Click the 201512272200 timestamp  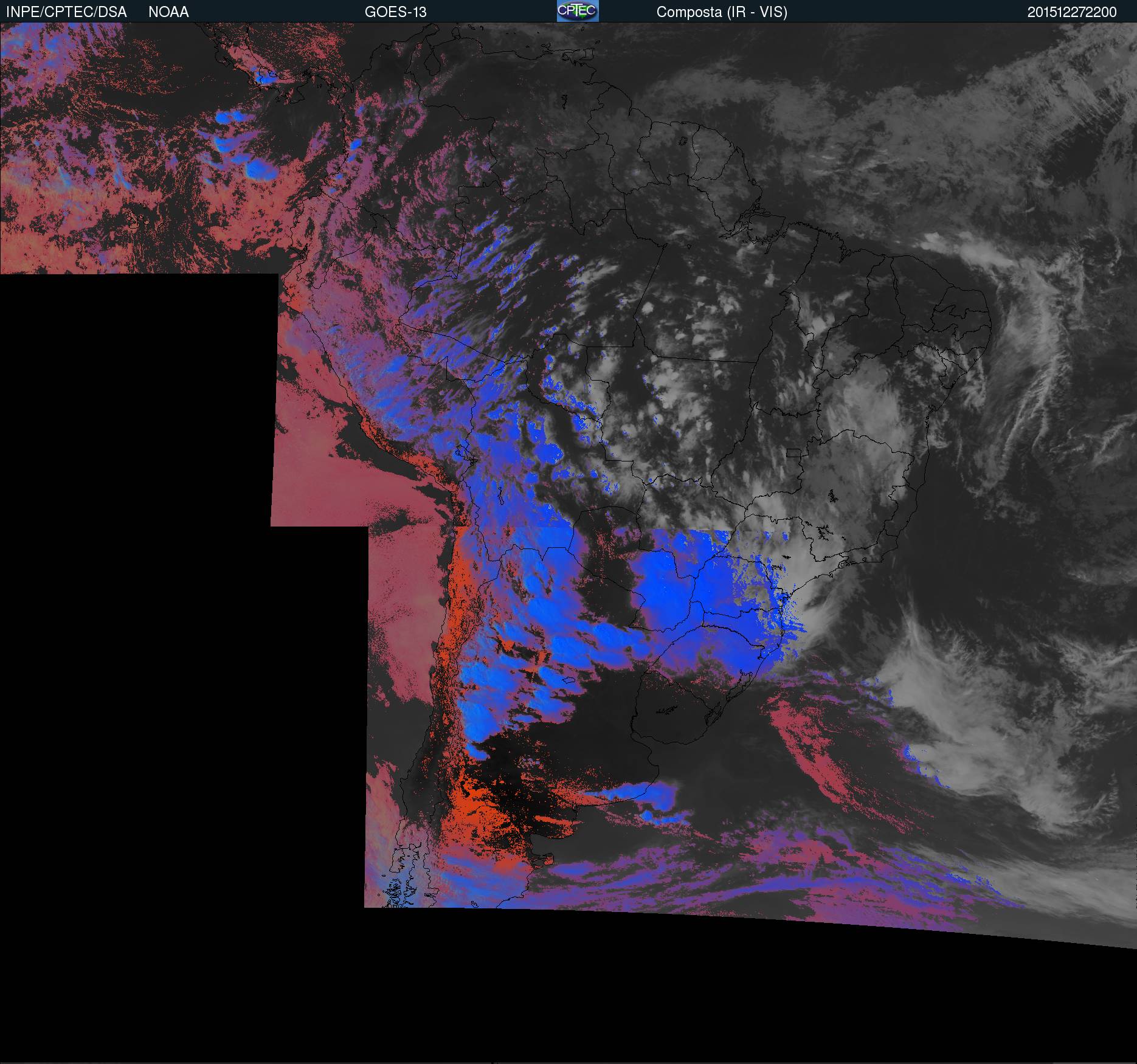point(1071,12)
